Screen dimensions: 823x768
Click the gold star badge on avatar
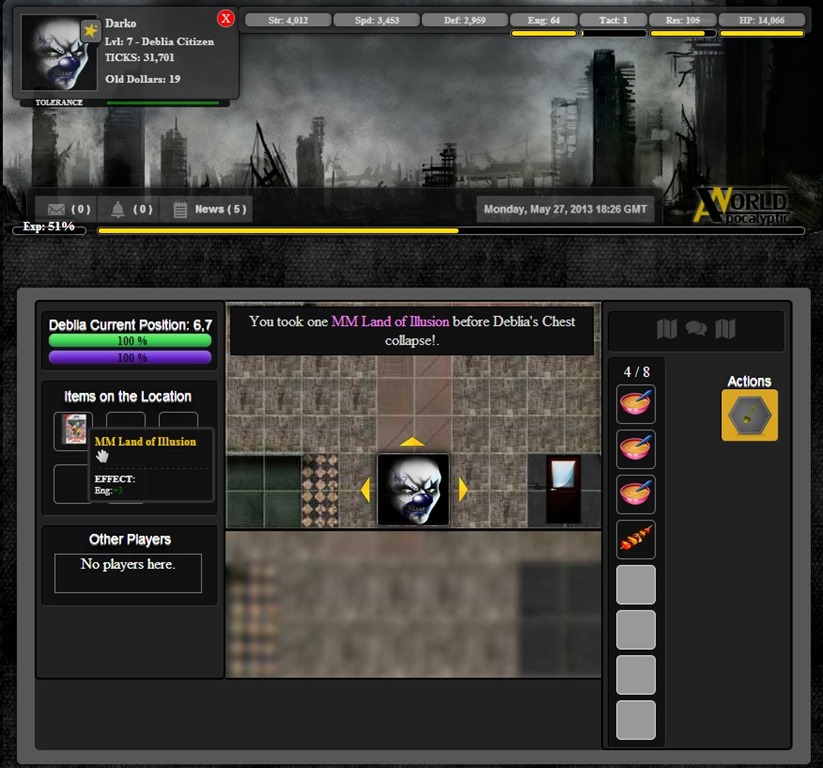pos(90,31)
